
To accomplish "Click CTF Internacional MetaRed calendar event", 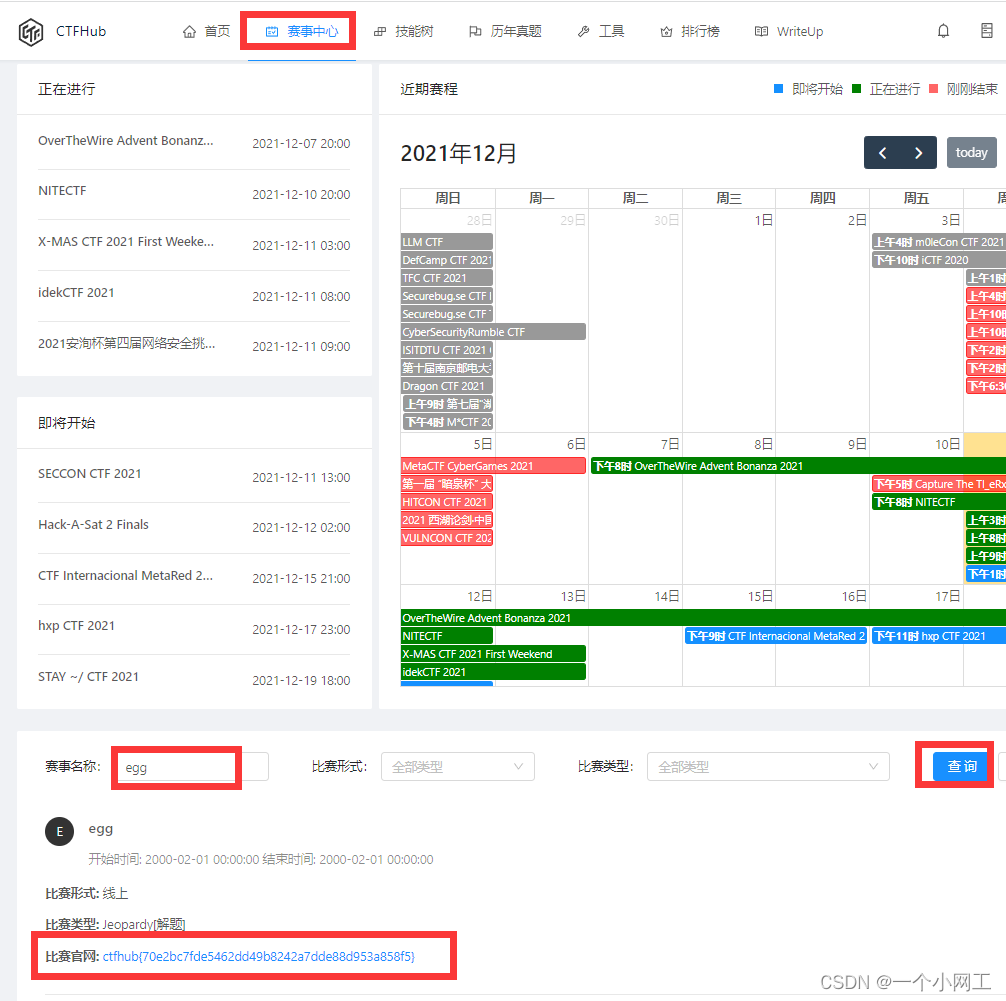I will click(x=776, y=636).
